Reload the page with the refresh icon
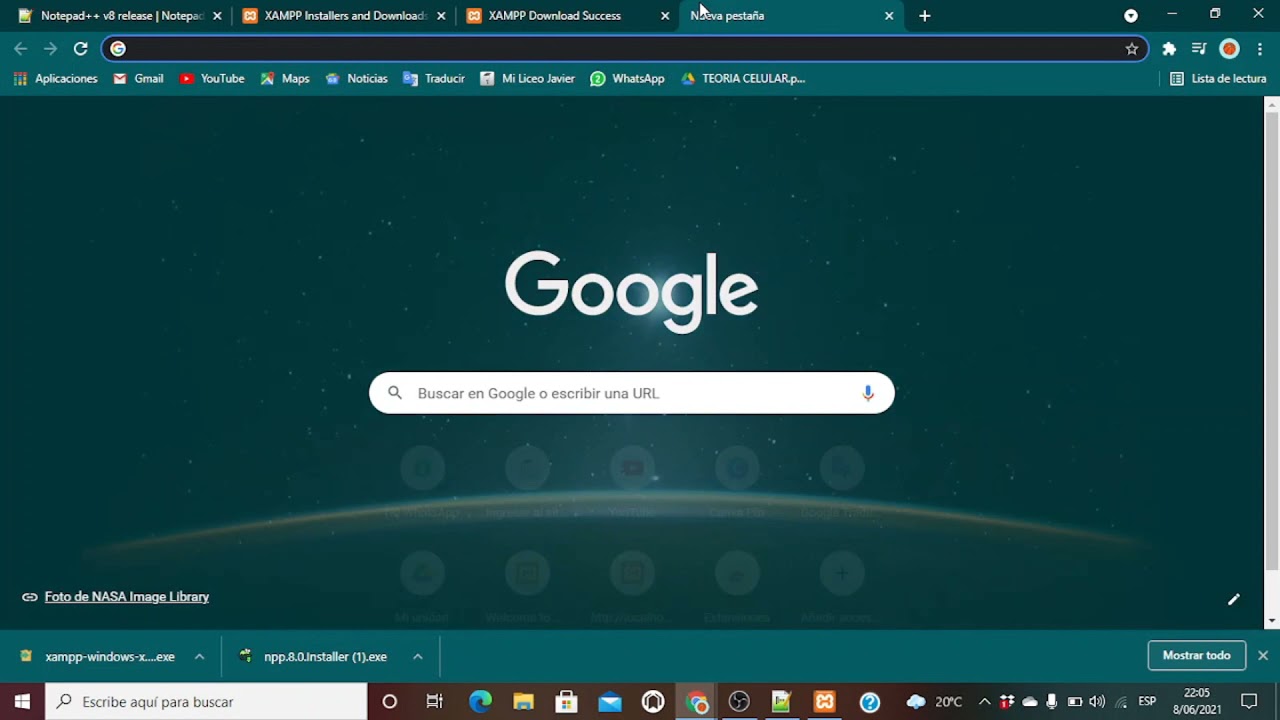Image resolution: width=1280 pixels, height=720 pixels. point(81,48)
